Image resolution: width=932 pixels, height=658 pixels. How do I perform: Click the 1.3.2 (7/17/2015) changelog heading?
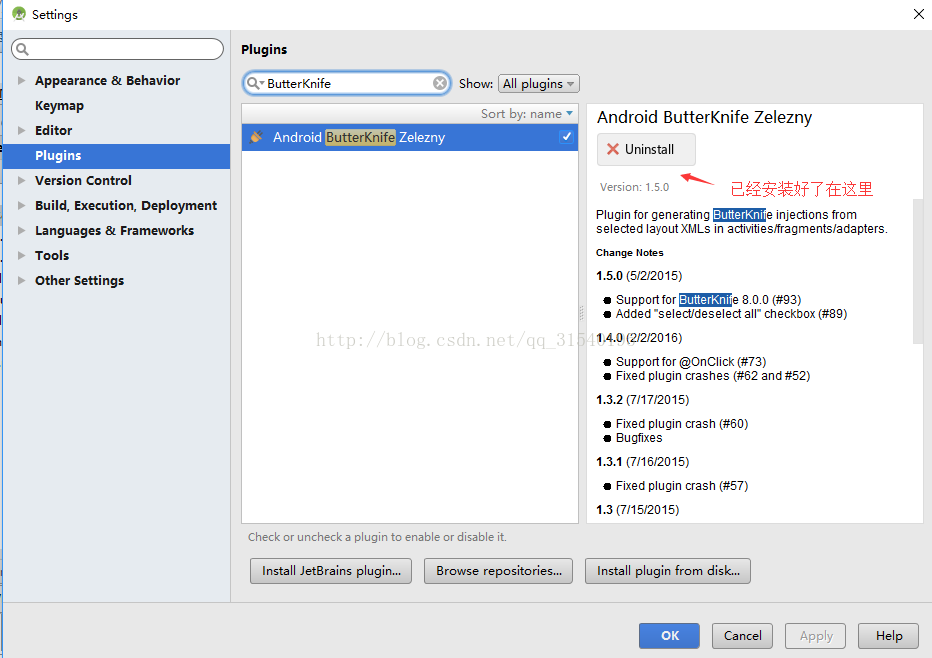point(643,399)
